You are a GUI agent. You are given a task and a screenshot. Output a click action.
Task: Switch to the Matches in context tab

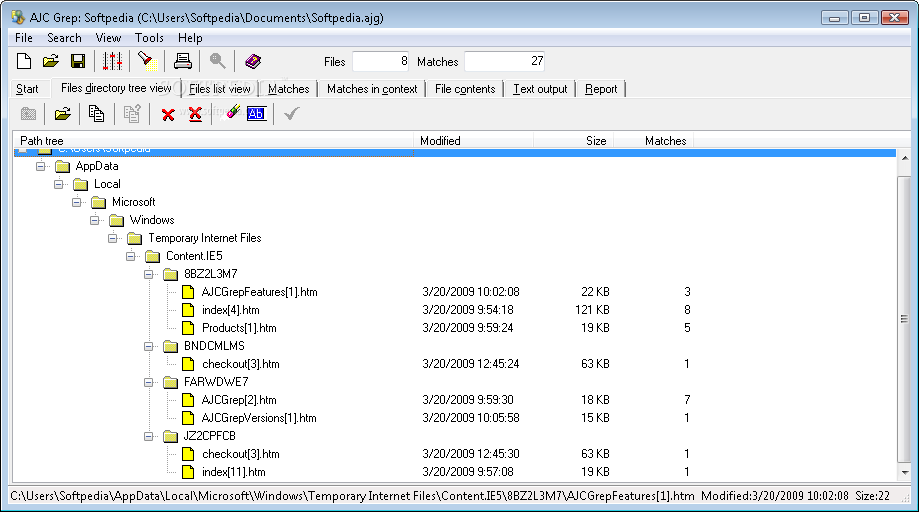(x=372, y=89)
